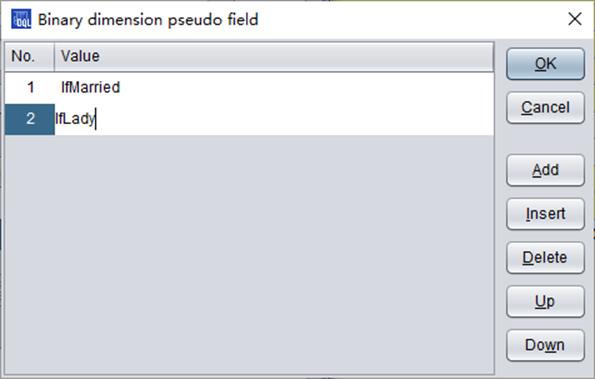The height and width of the screenshot is (379, 595).
Task: Select row number 1 cell
Action: [30, 88]
